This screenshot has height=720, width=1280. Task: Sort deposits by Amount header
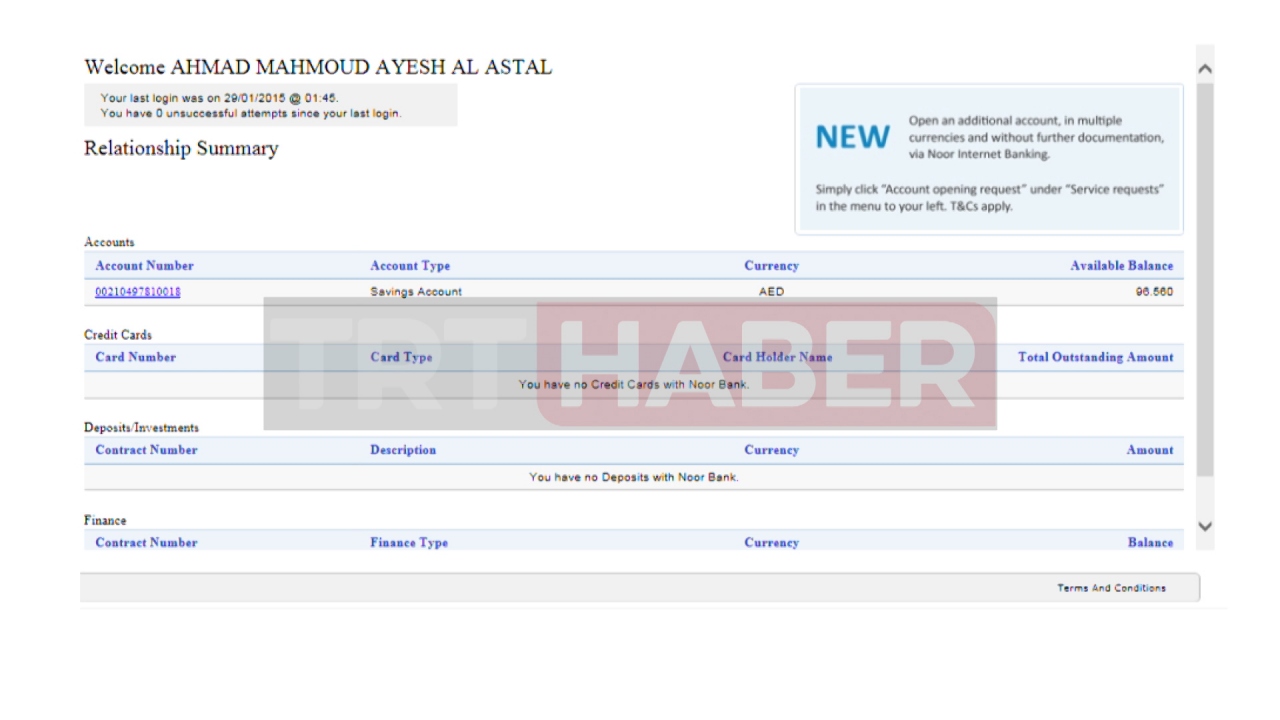(x=1150, y=450)
